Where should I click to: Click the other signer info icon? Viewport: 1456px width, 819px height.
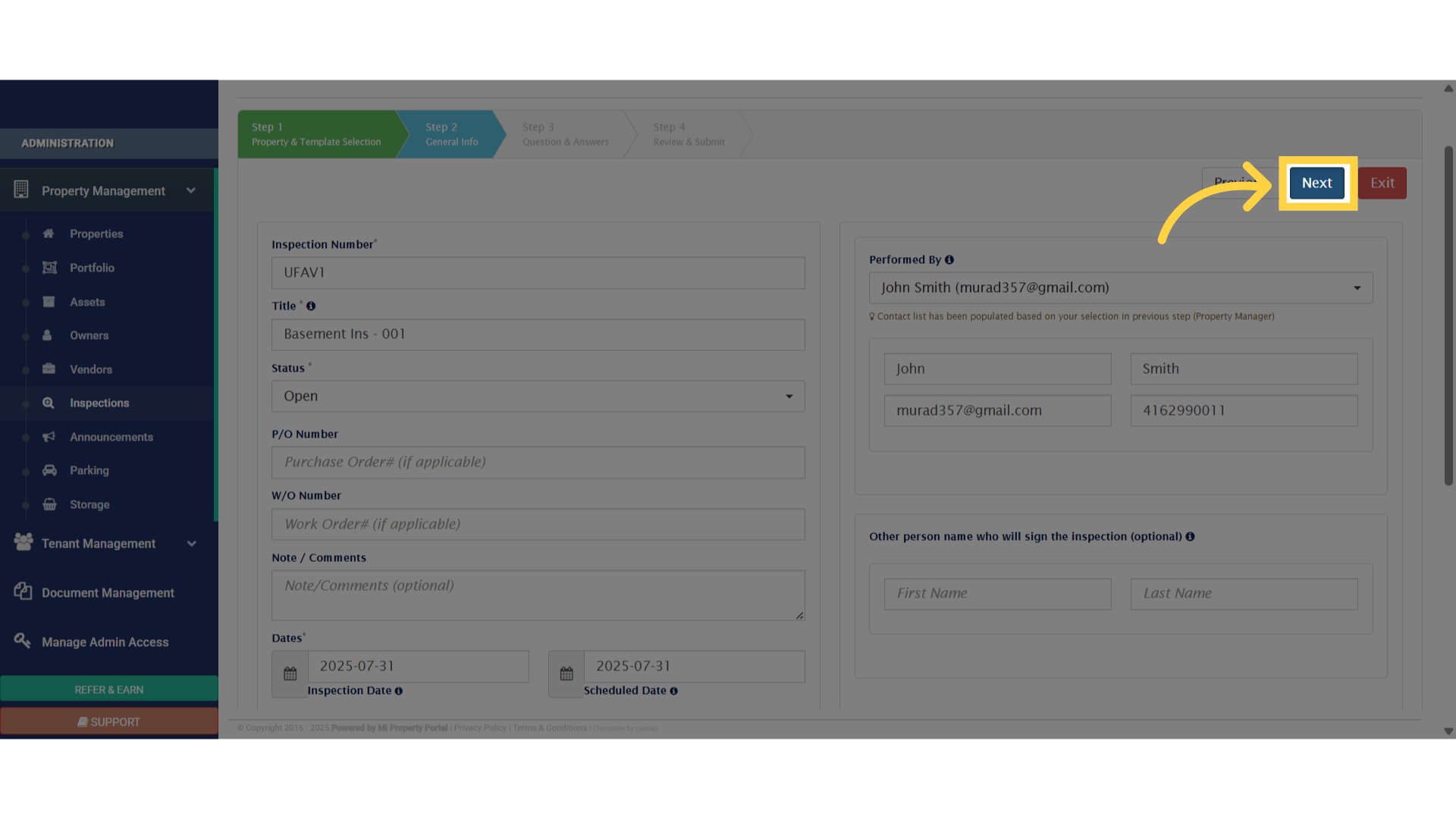tap(1191, 537)
